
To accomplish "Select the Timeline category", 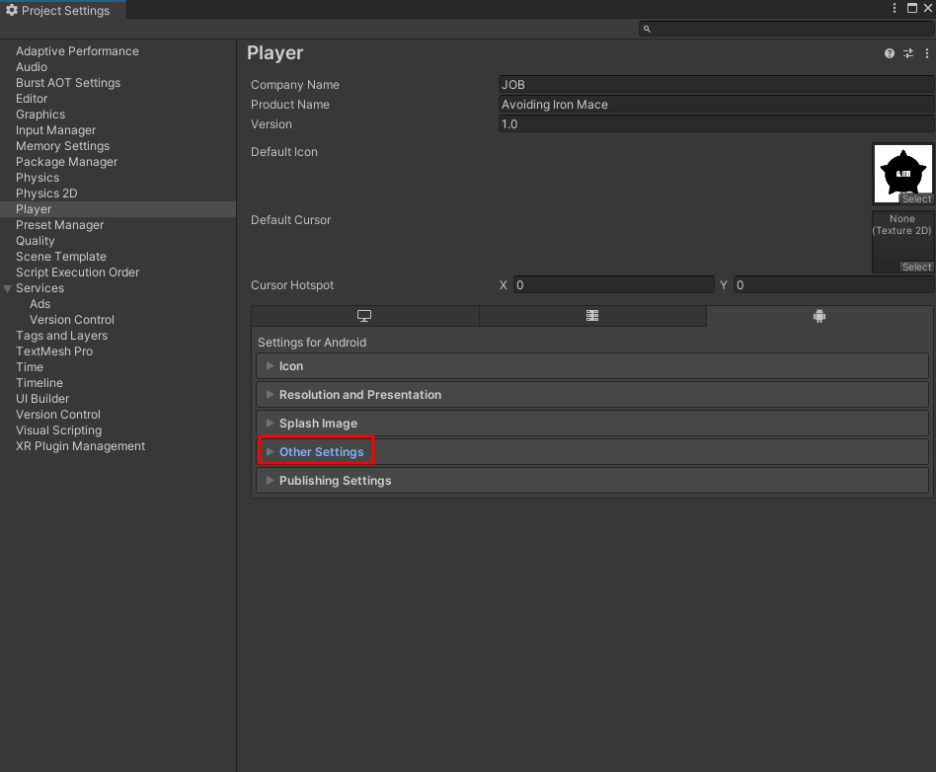I will click(x=39, y=383).
